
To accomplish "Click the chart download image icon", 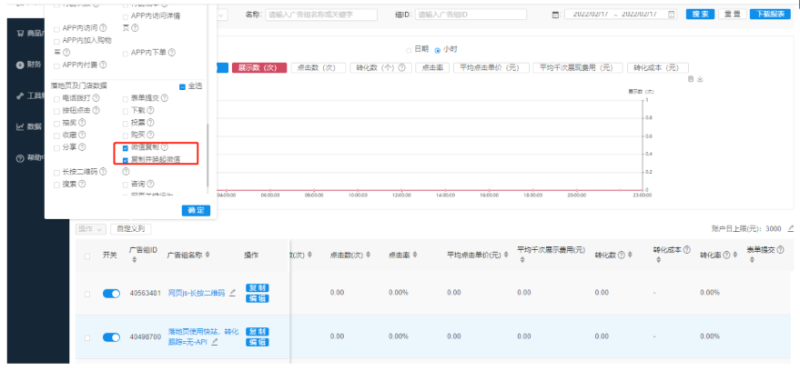I will [700, 79].
